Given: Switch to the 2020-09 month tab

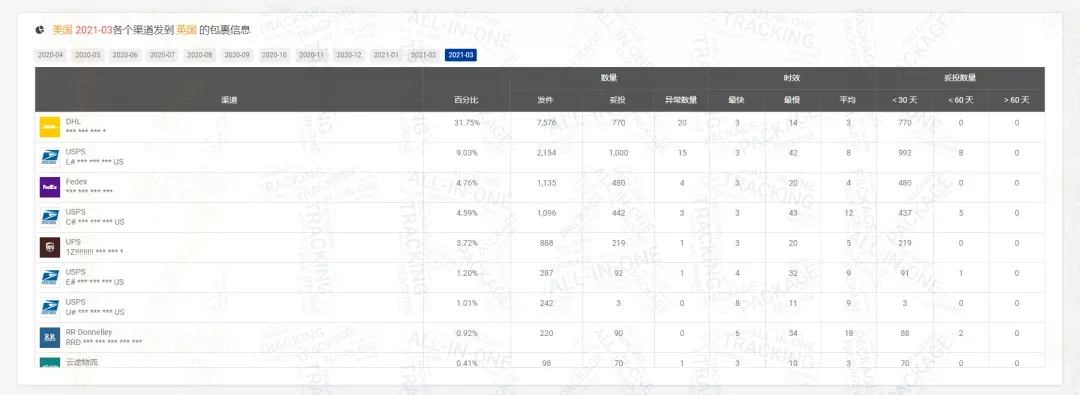Looking at the screenshot, I should click(237, 55).
